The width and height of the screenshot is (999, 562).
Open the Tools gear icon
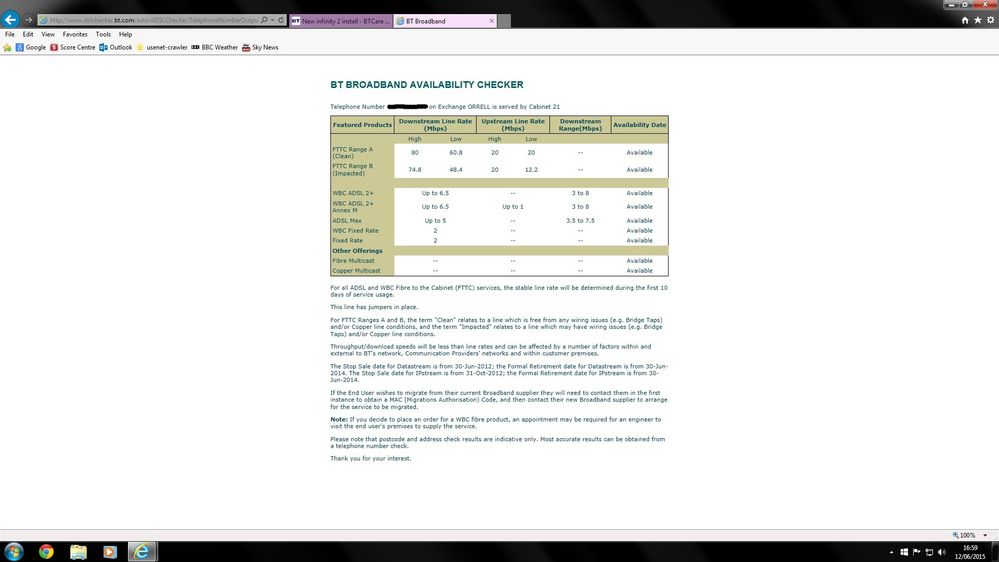(x=990, y=20)
